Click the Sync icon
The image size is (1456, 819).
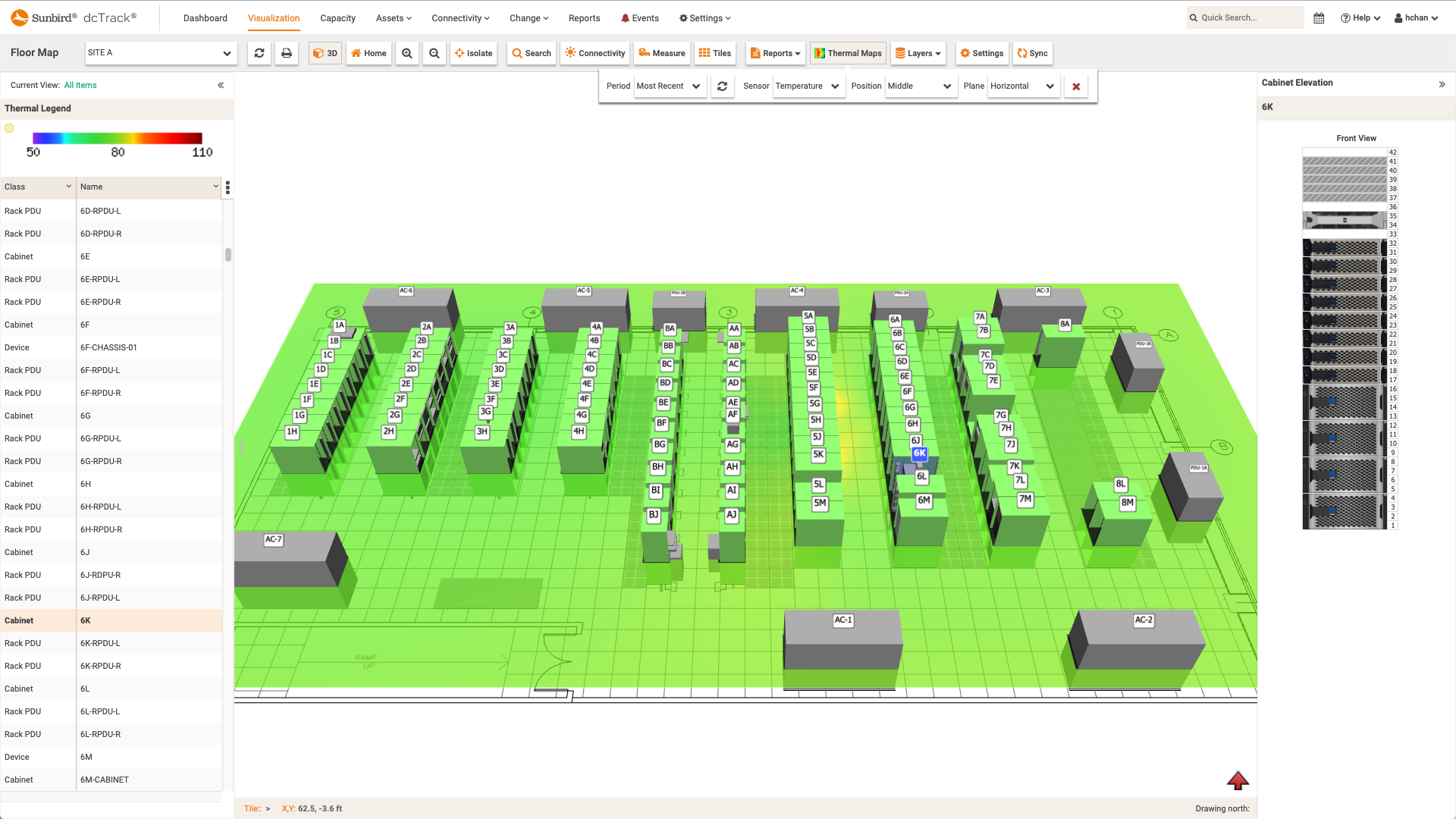1032,53
